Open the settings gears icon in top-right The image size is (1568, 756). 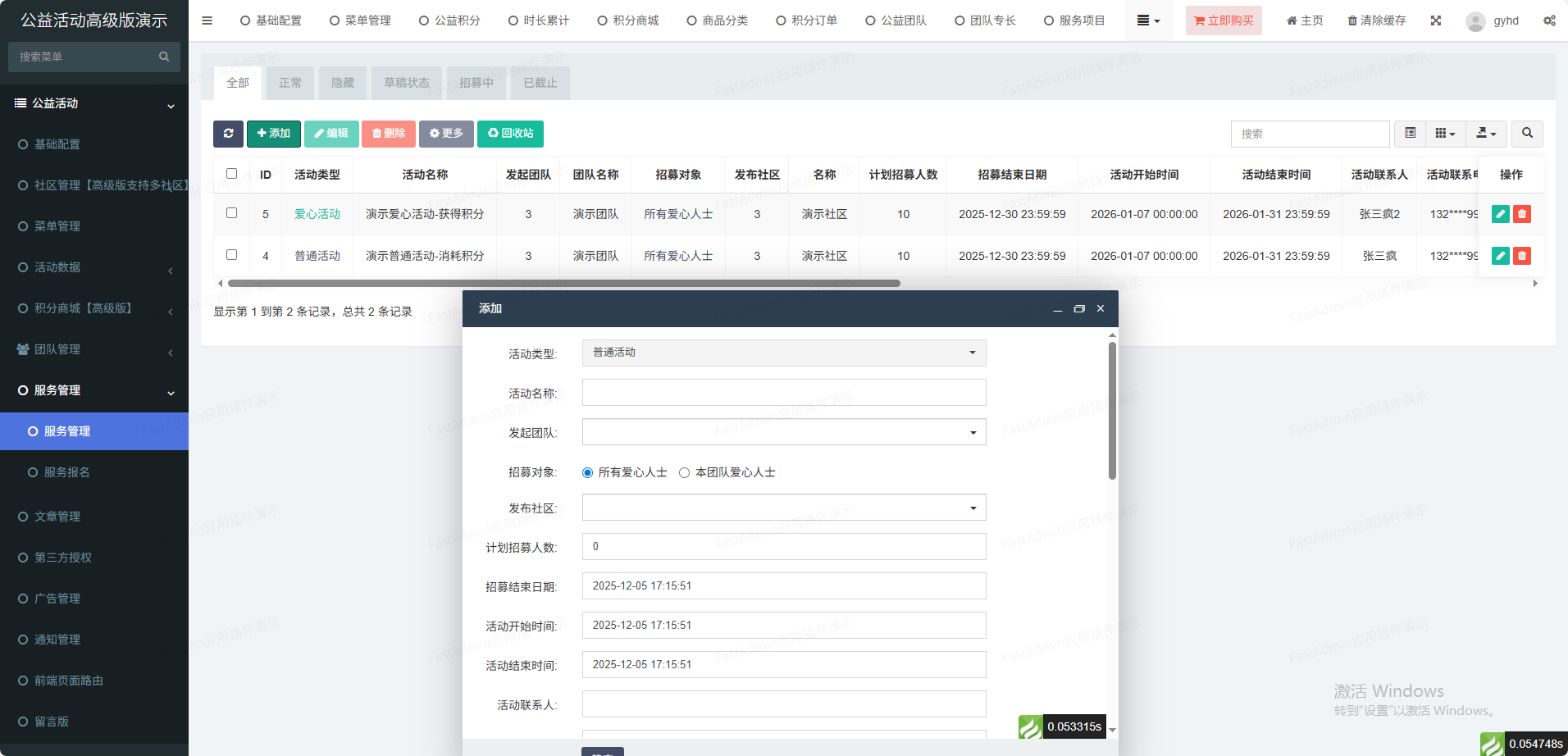point(1548,20)
